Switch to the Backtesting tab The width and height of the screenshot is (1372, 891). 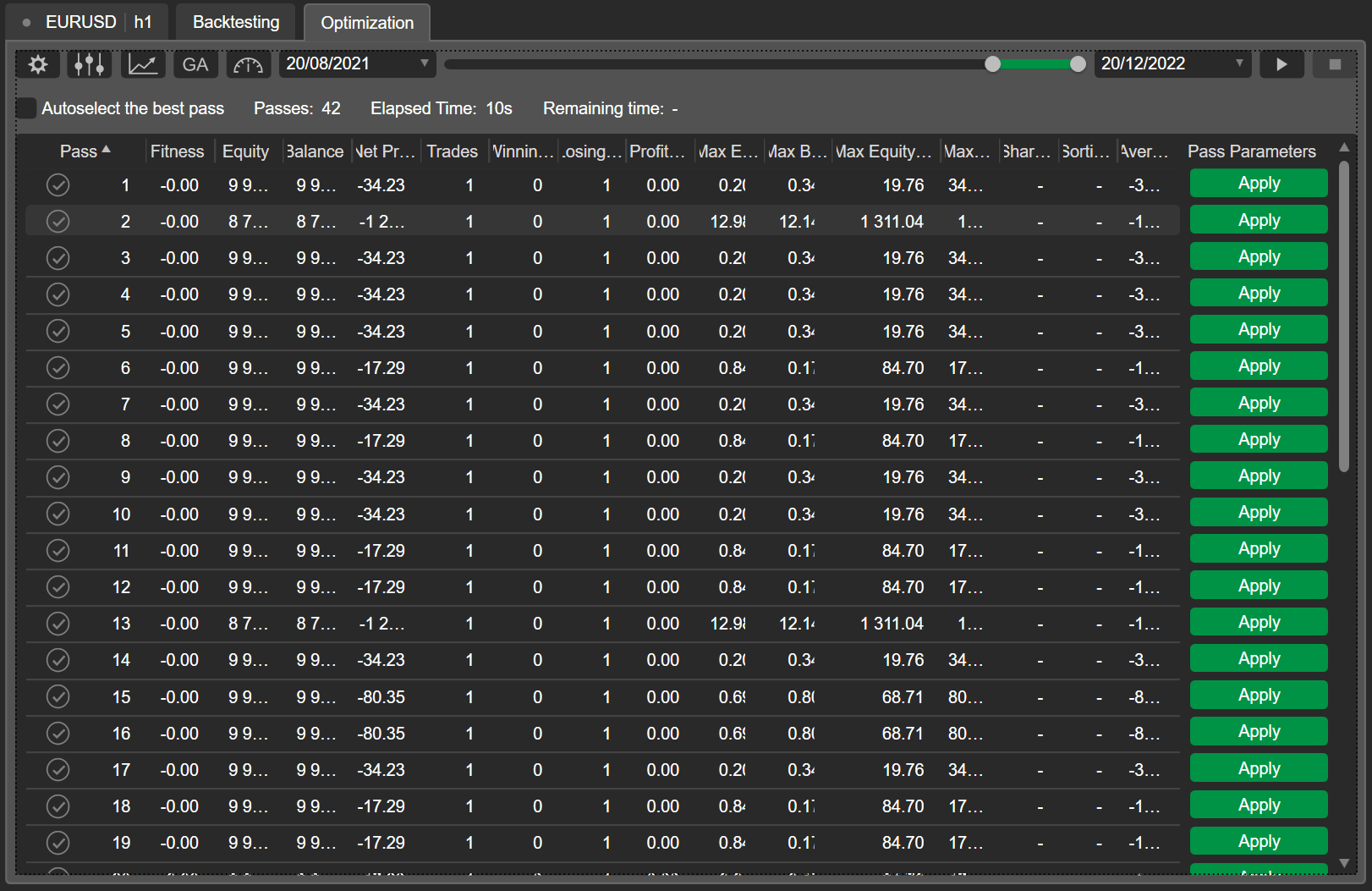click(x=236, y=22)
